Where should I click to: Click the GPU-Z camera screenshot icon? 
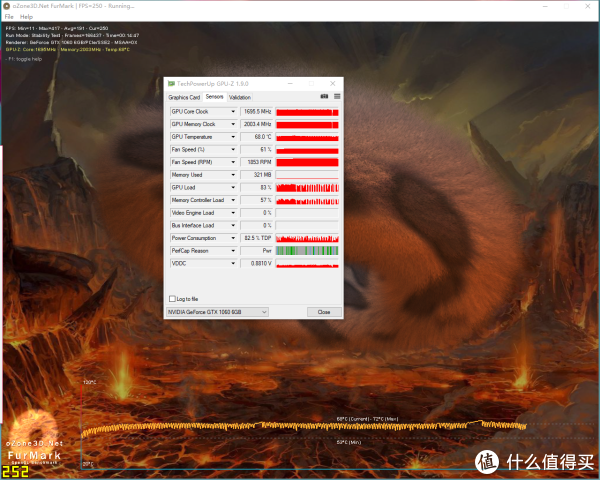324,96
